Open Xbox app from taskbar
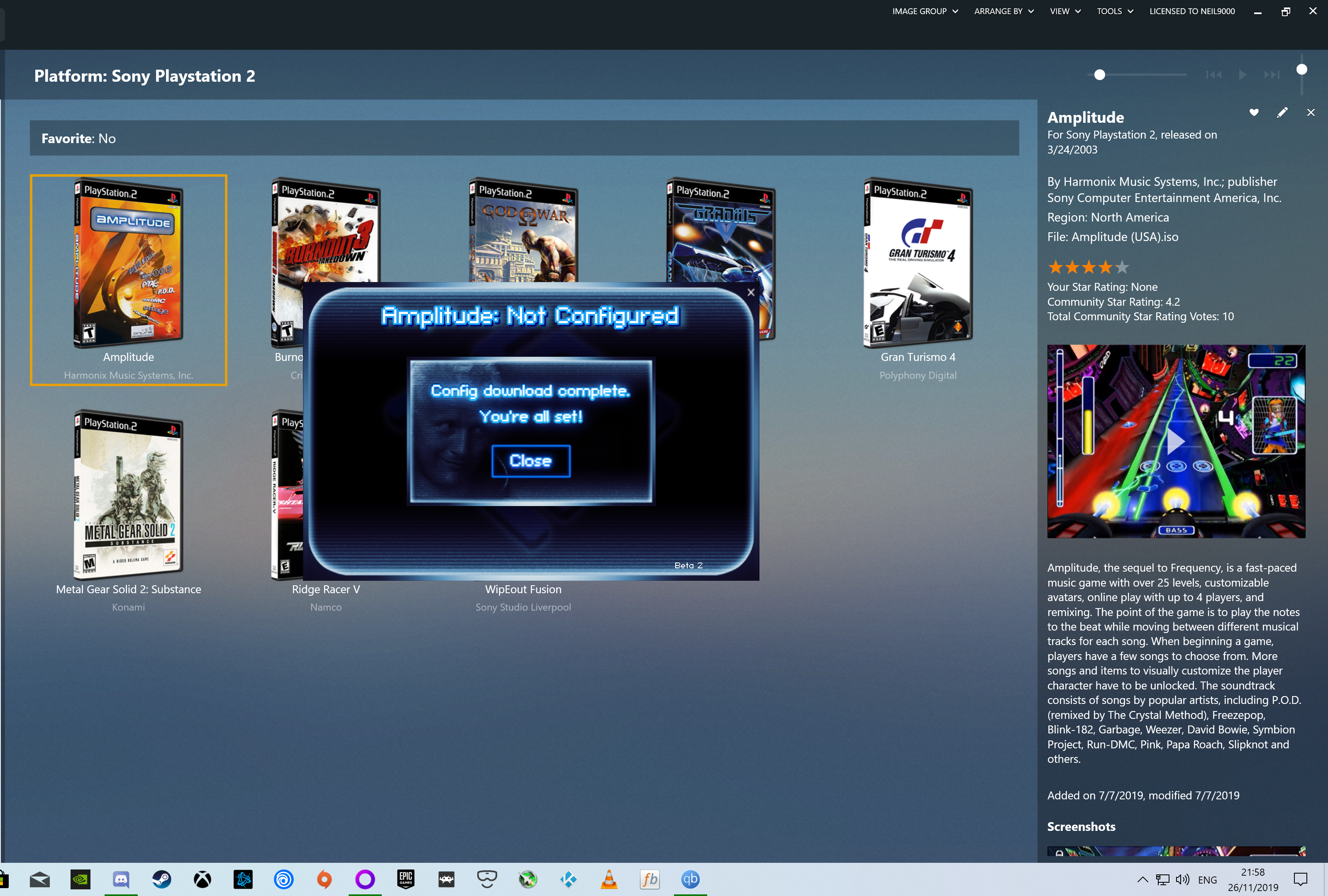Viewport: 1328px width, 896px height. pyautogui.click(x=202, y=879)
